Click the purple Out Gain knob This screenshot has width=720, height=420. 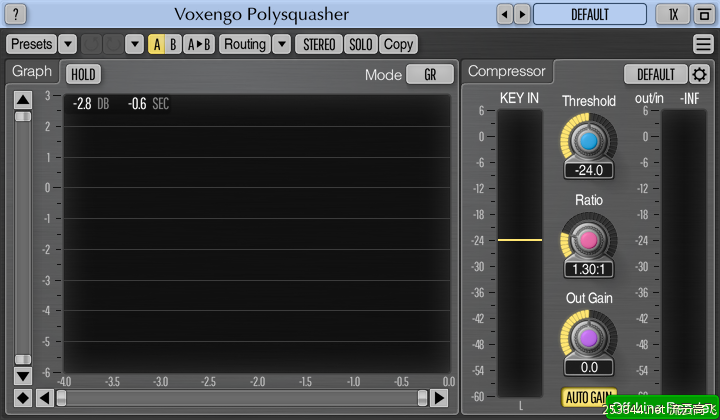[589, 338]
